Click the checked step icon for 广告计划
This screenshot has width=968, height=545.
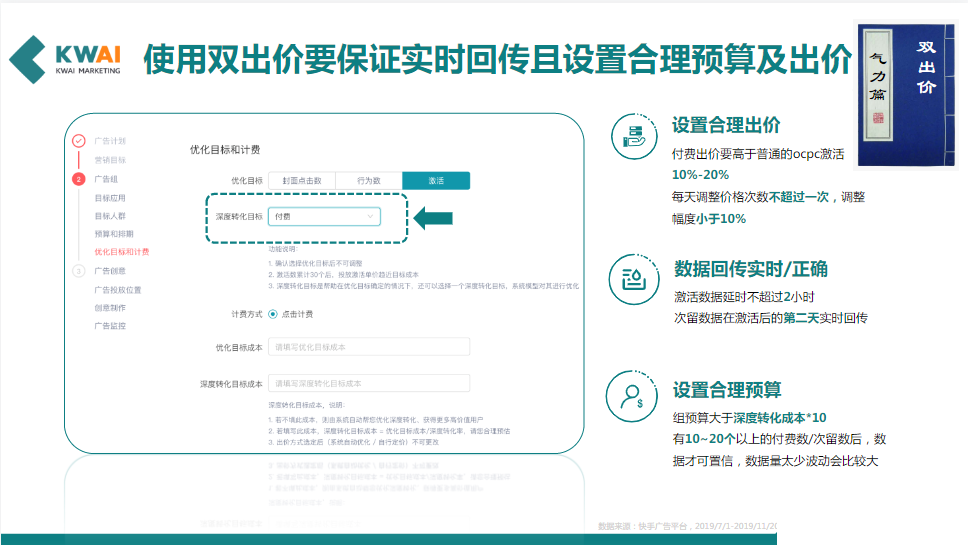(x=78, y=141)
